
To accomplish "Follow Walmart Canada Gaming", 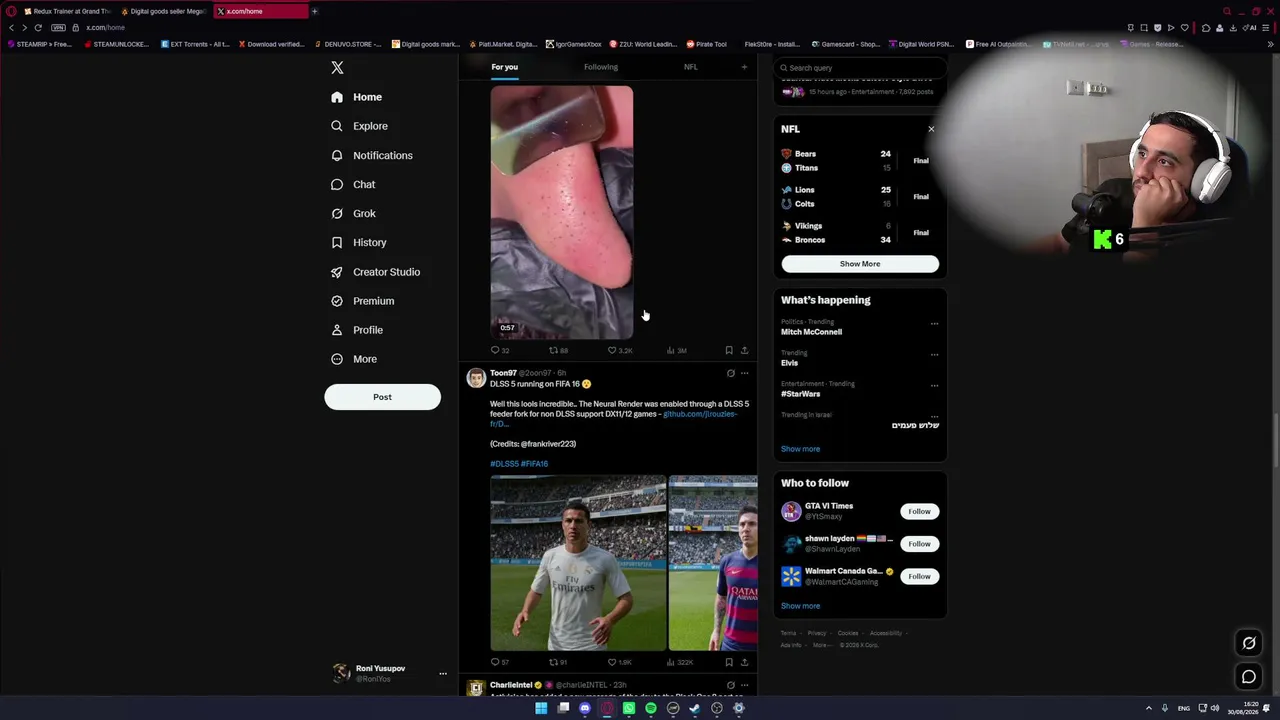I will [919, 576].
